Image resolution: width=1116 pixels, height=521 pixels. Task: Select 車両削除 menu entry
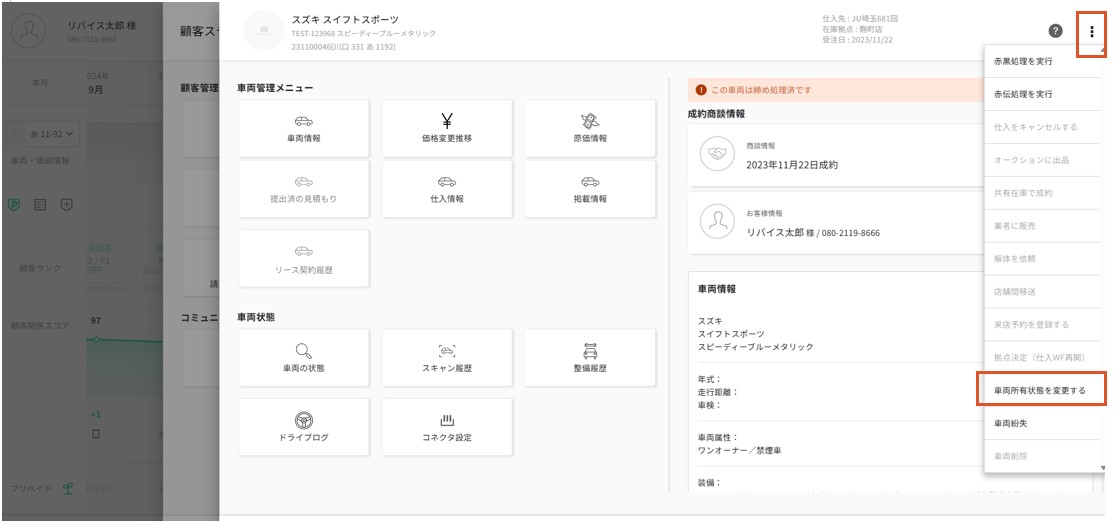[x=1044, y=456]
